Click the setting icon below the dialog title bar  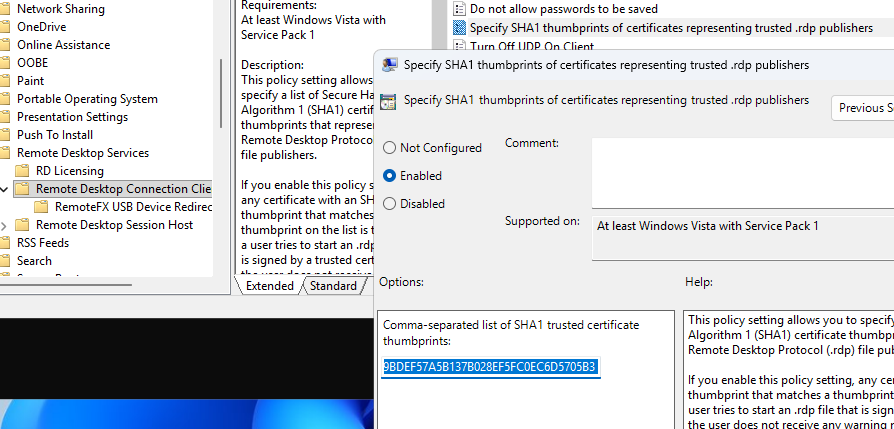point(388,101)
